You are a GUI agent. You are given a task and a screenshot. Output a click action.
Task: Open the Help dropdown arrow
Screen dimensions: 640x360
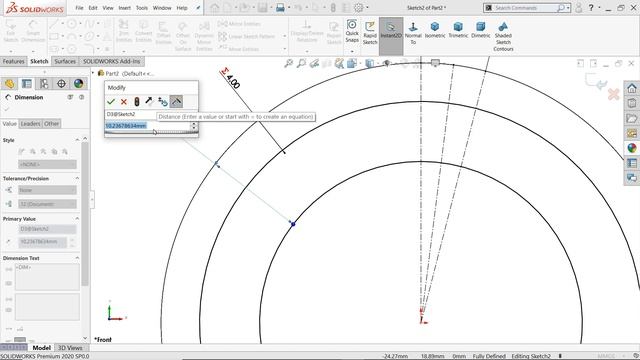(599, 8)
